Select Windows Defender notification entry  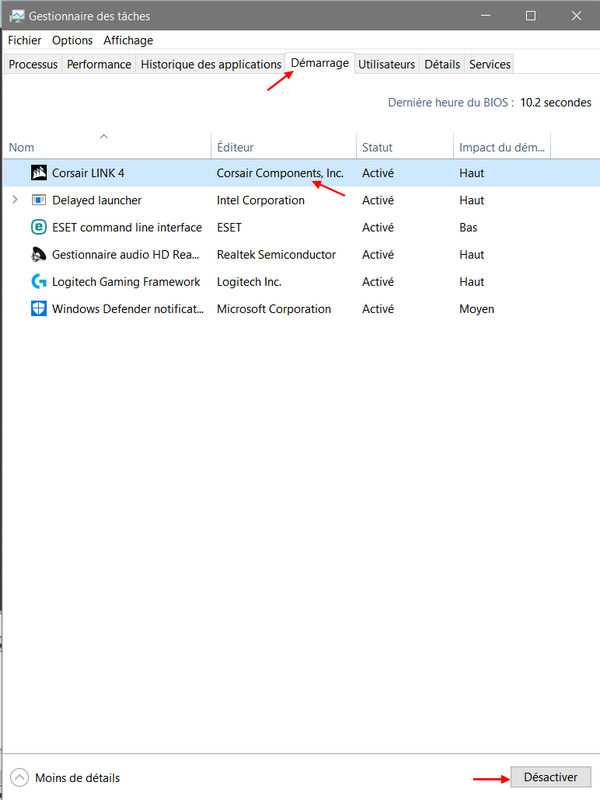[128, 309]
